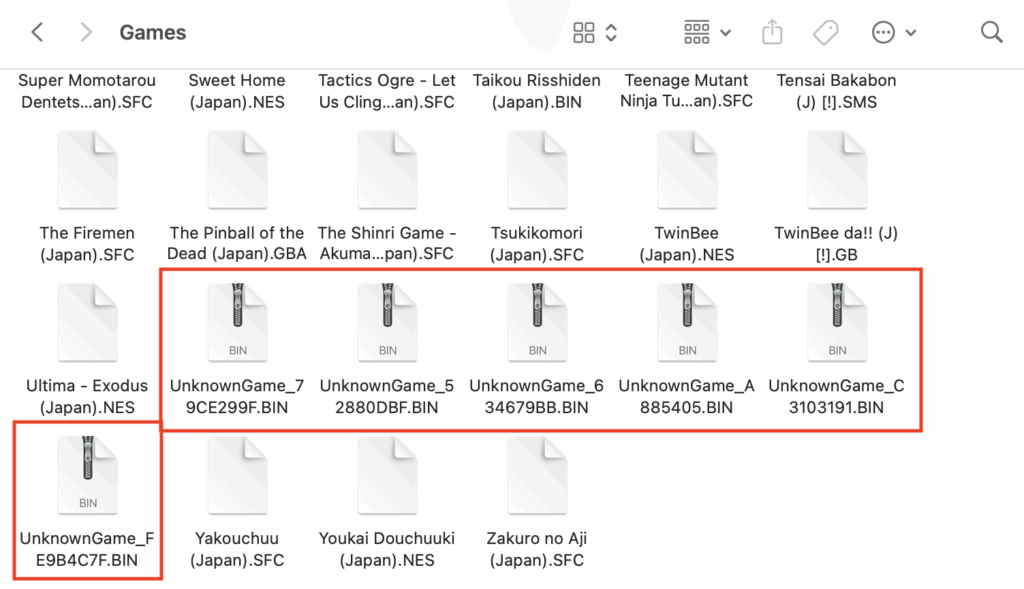Click the Share toolbar icon
This screenshot has height=589, width=1024.
(772, 32)
